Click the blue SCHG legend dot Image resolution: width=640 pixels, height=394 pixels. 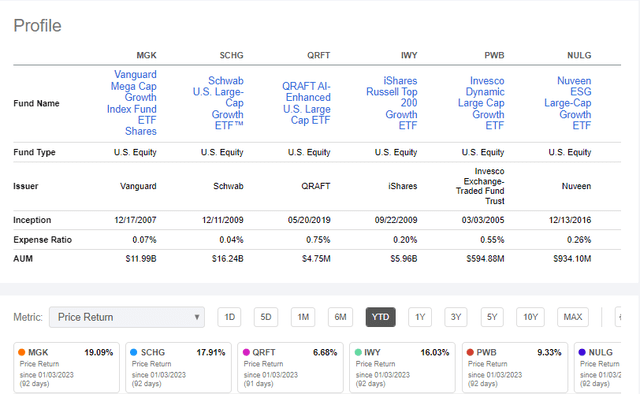tap(133, 352)
